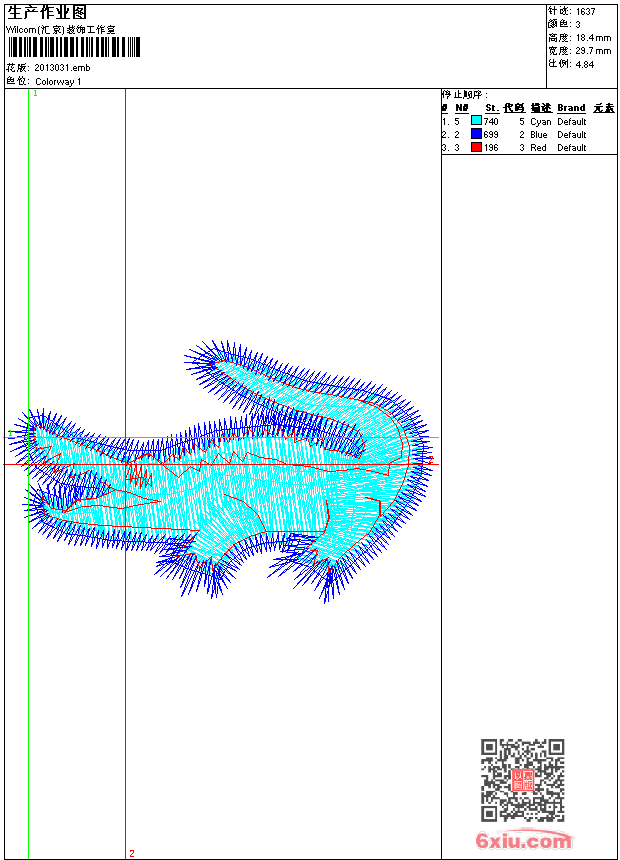Click the crocodile embroidery design preview
The image size is (620, 860).
pyautogui.click(x=222, y=471)
